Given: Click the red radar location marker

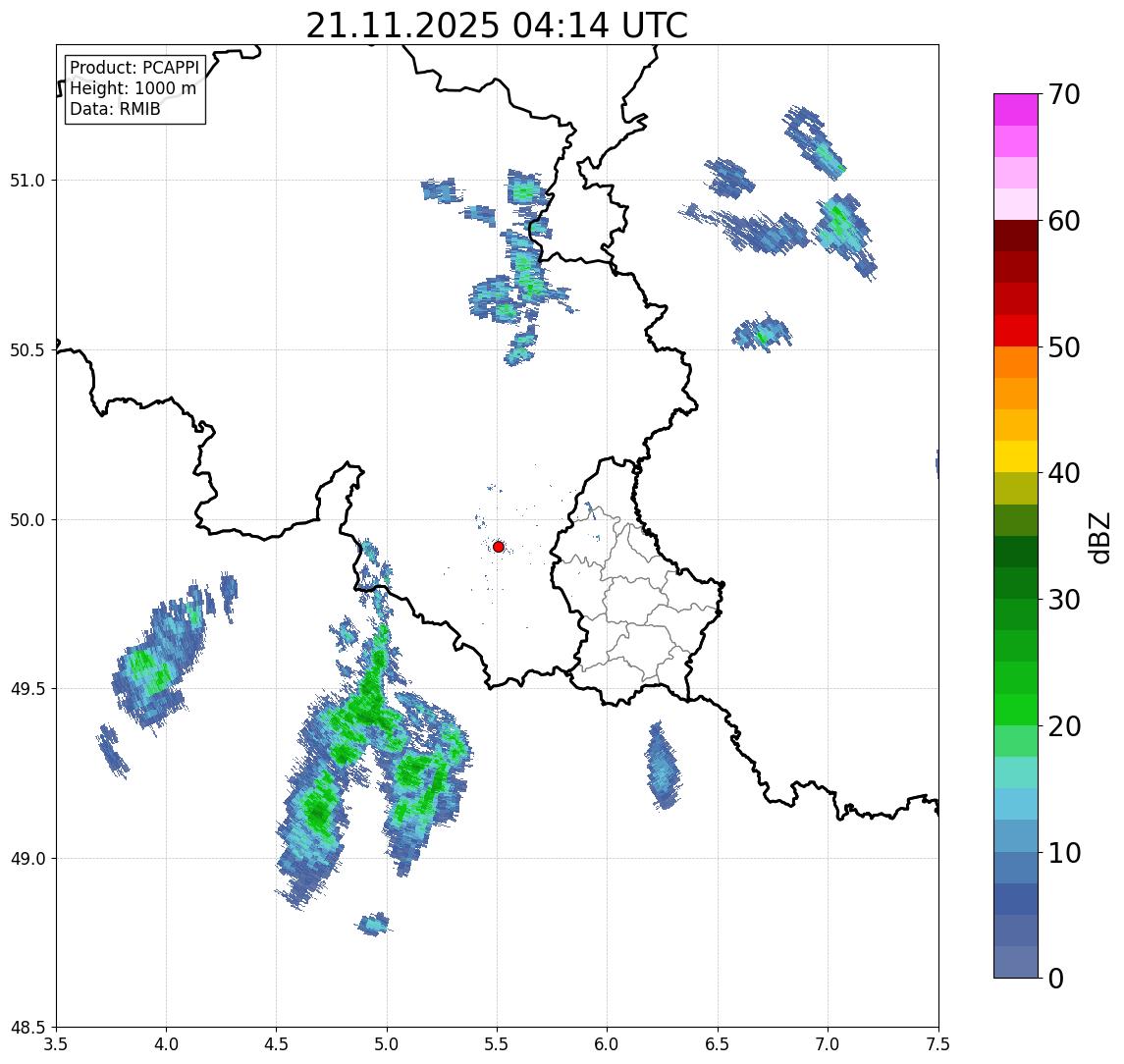Looking at the screenshot, I should [x=499, y=547].
